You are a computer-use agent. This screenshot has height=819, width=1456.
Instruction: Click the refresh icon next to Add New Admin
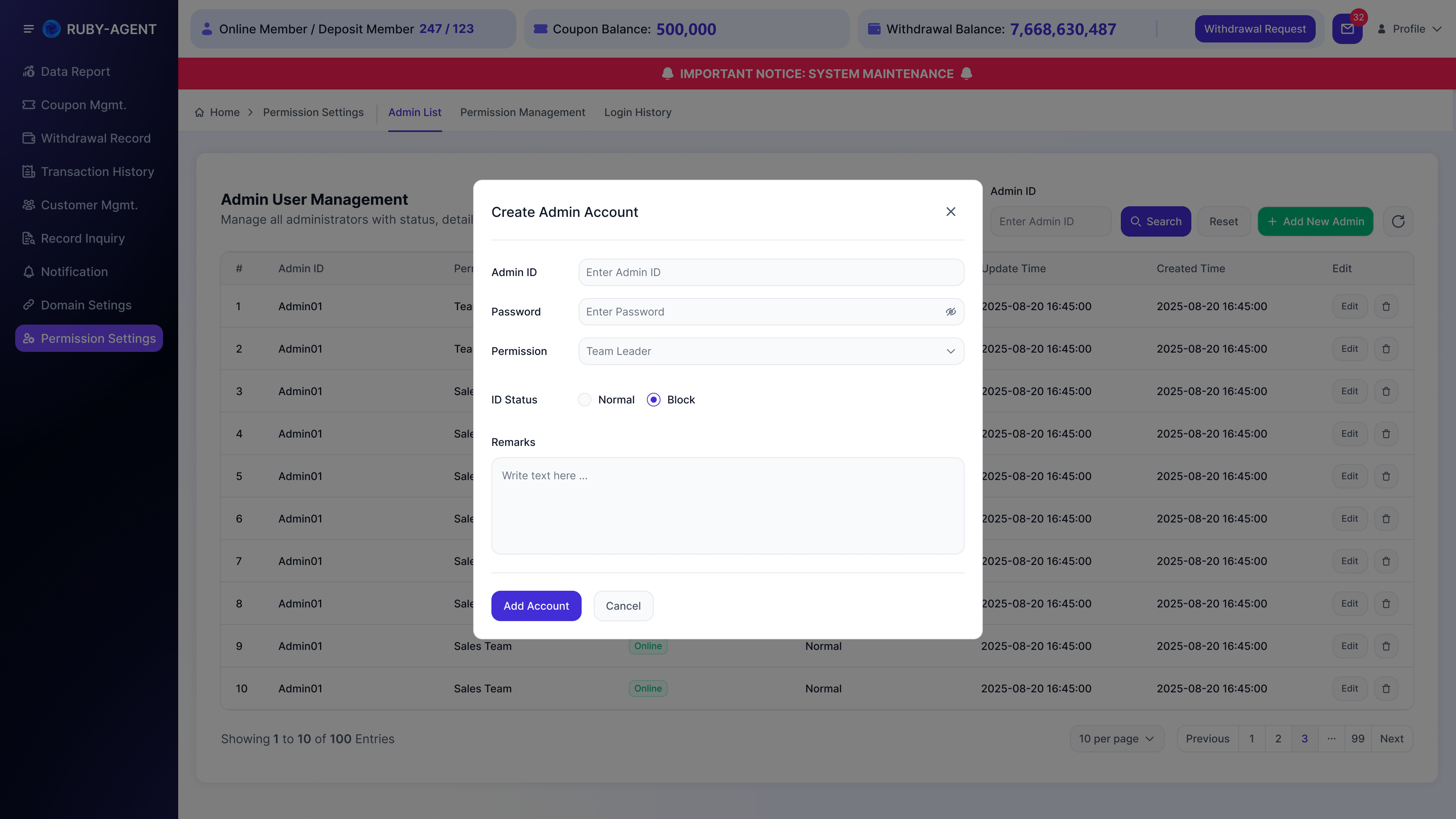tap(1398, 221)
